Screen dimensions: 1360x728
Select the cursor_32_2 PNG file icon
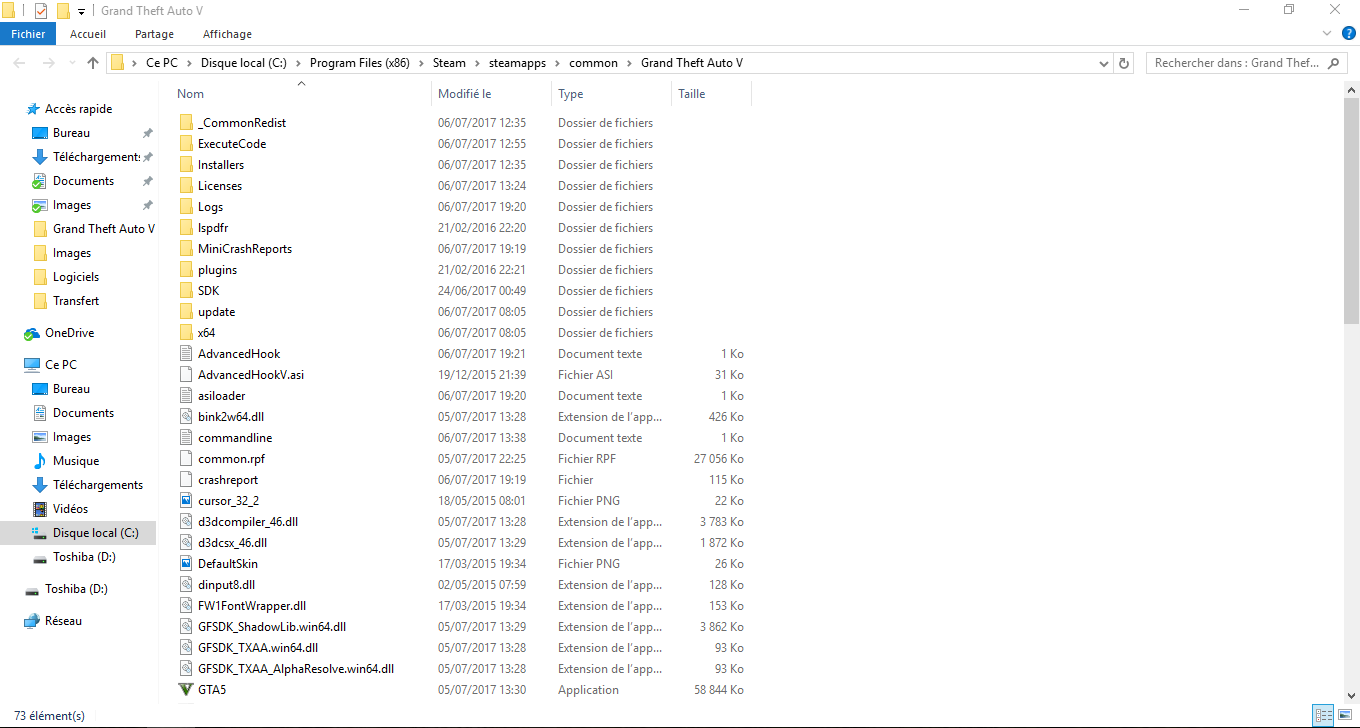click(185, 501)
